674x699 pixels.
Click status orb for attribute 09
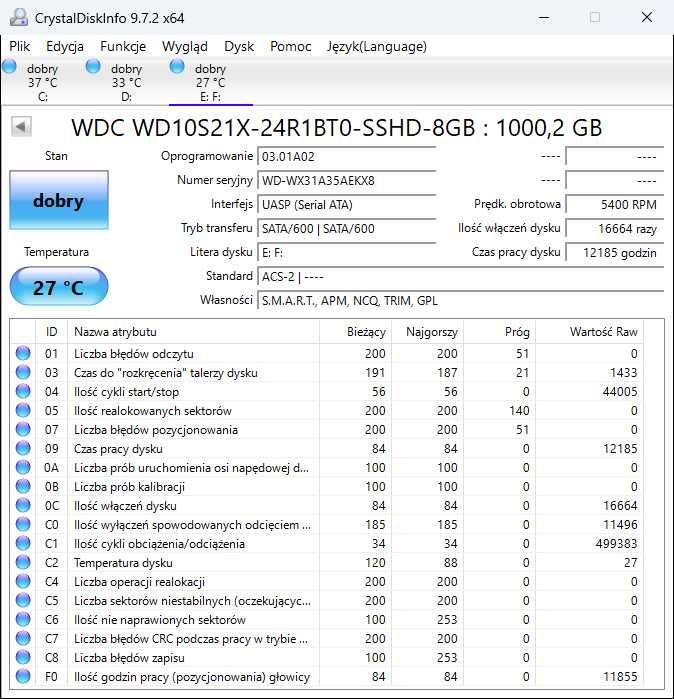coord(23,448)
